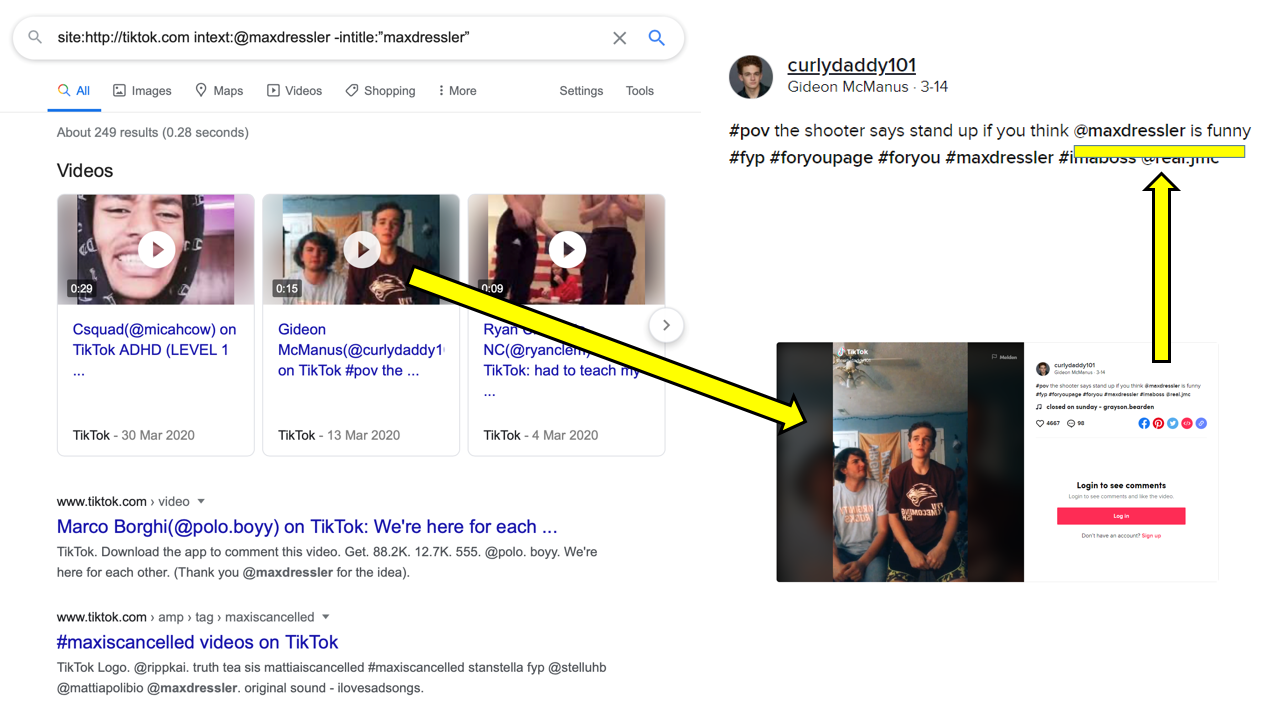Expand options arrow beside www.tiktok.com › video
This screenshot has width=1262, height=716.
click(x=201, y=502)
